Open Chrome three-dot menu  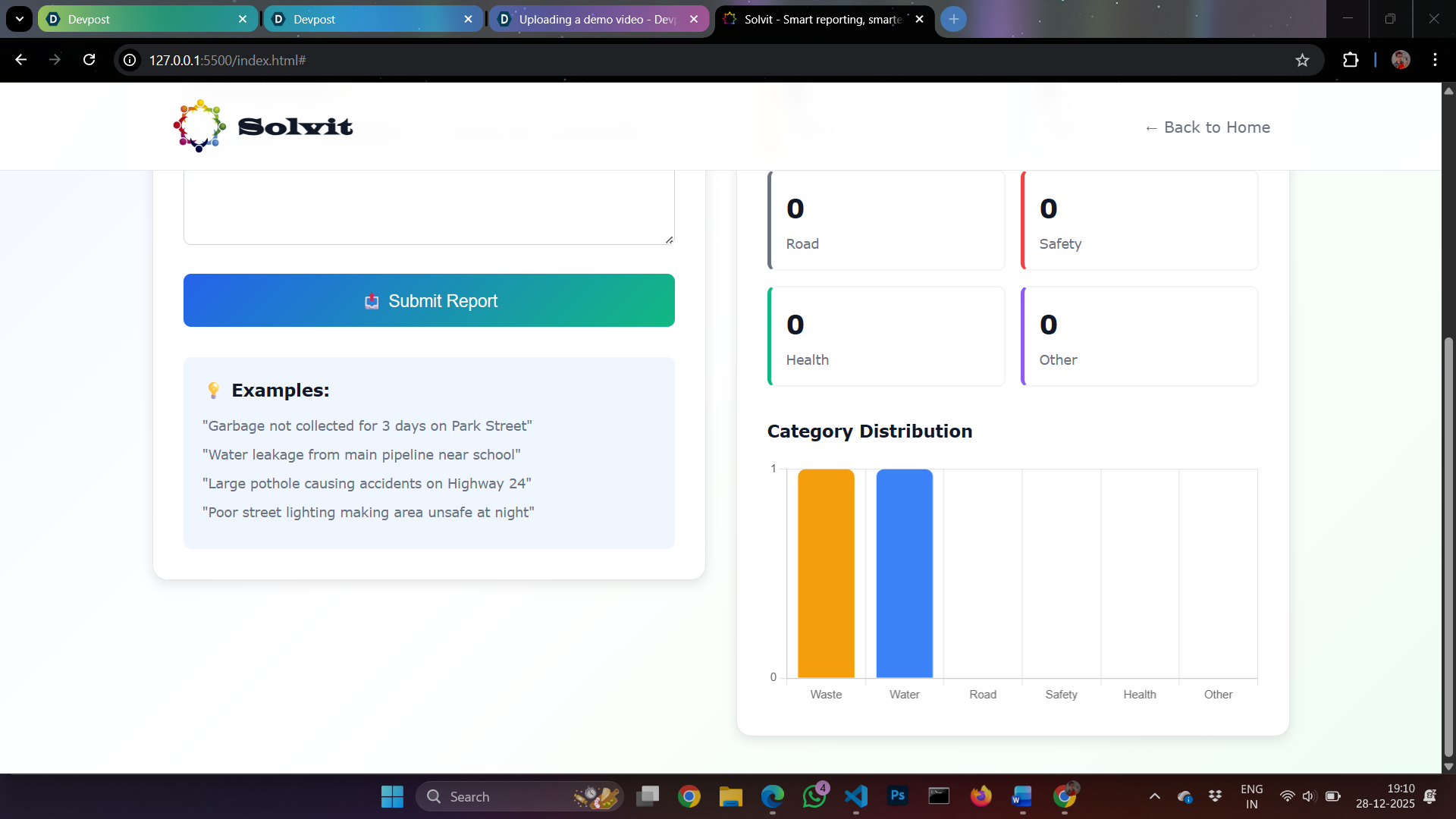[1435, 60]
